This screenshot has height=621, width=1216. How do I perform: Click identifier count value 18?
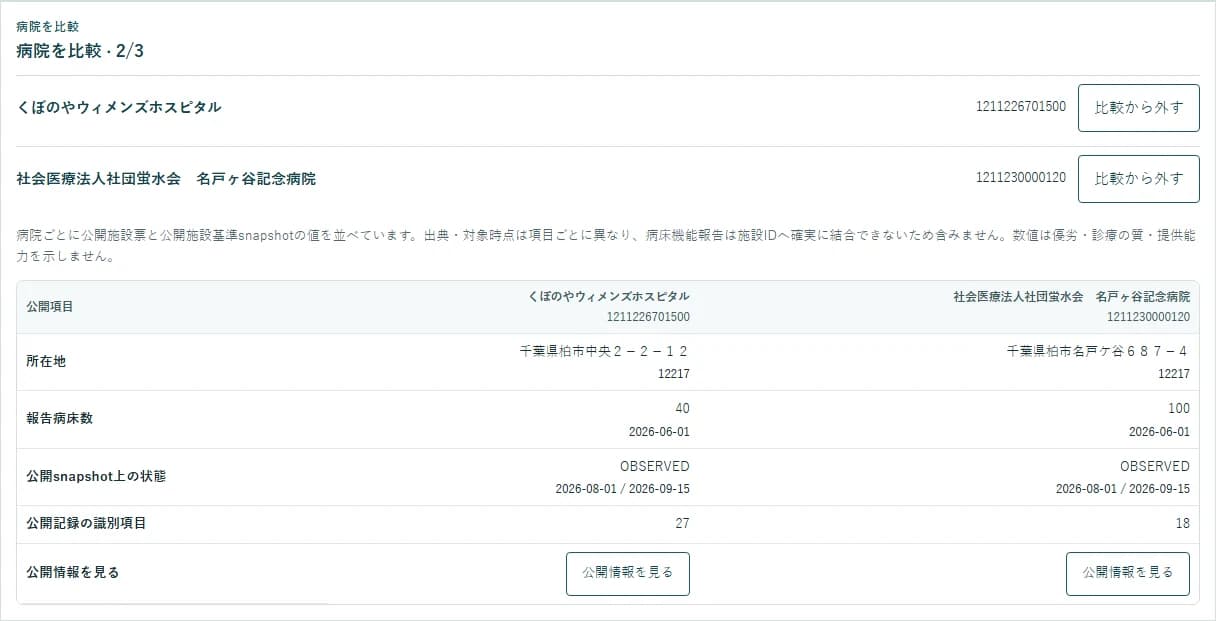click(1182, 523)
